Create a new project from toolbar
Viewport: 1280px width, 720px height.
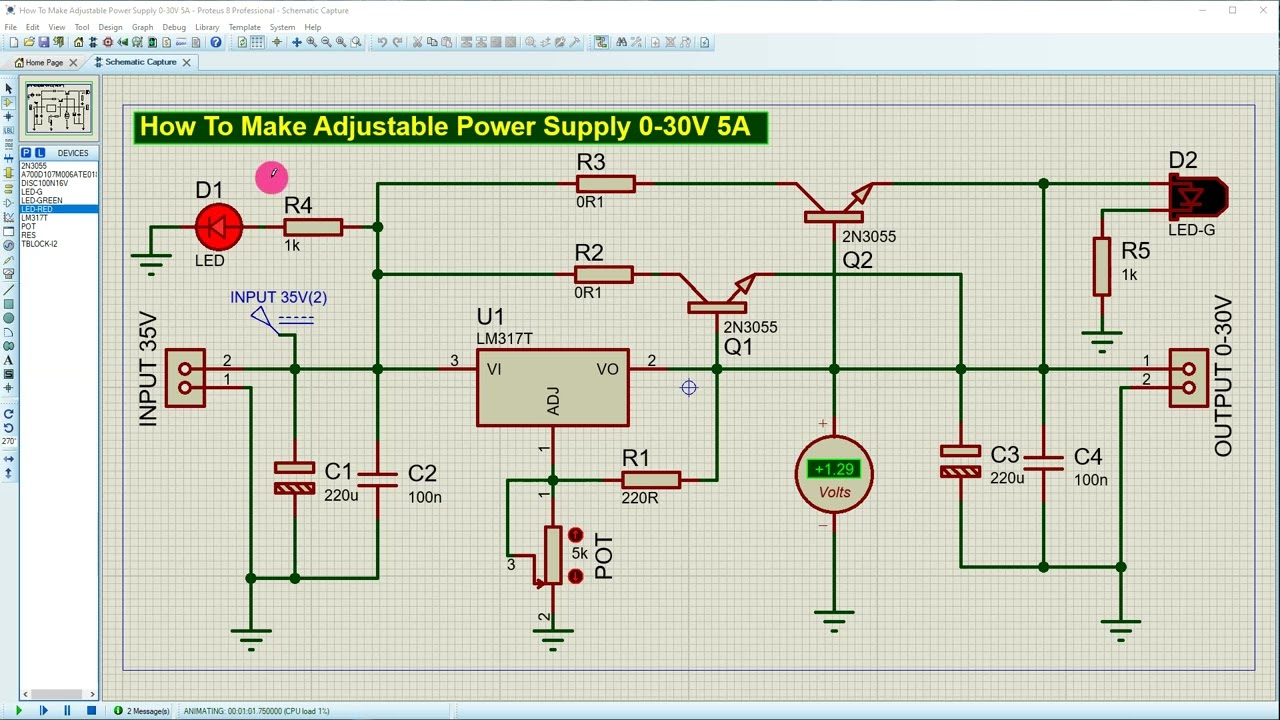tap(14, 42)
